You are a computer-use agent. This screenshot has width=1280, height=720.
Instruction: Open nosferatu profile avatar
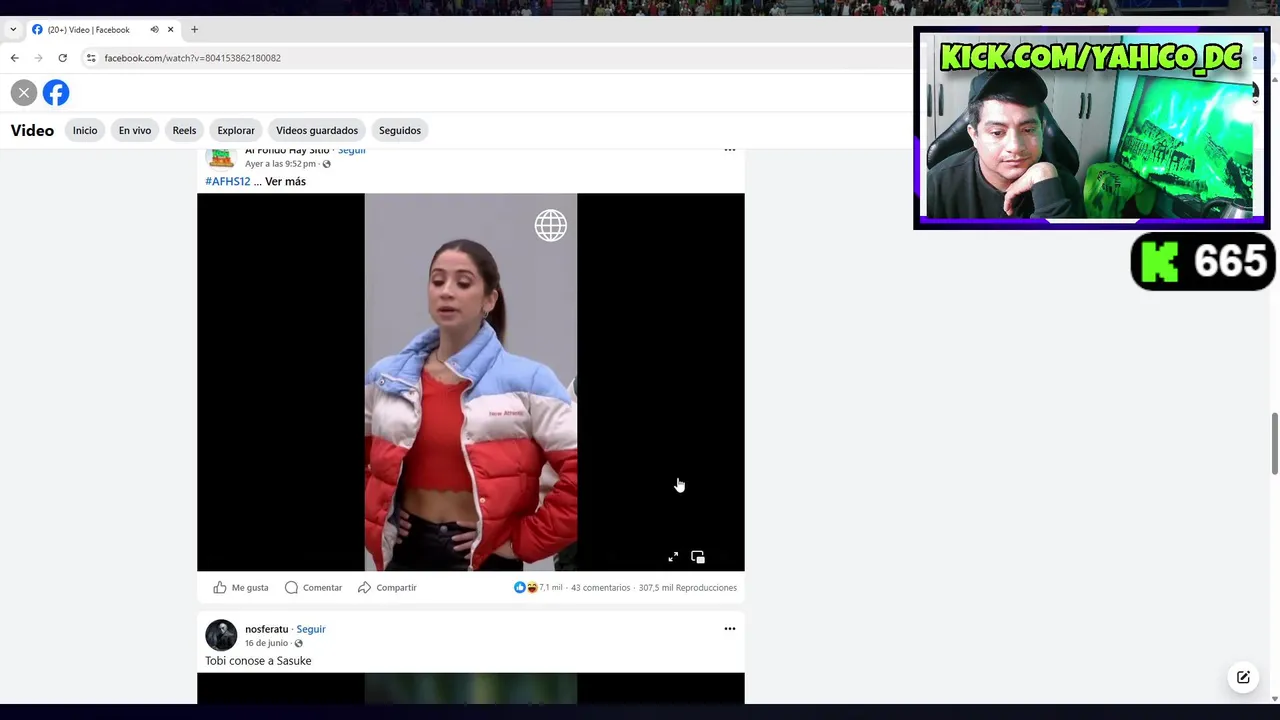click(221, 635)
